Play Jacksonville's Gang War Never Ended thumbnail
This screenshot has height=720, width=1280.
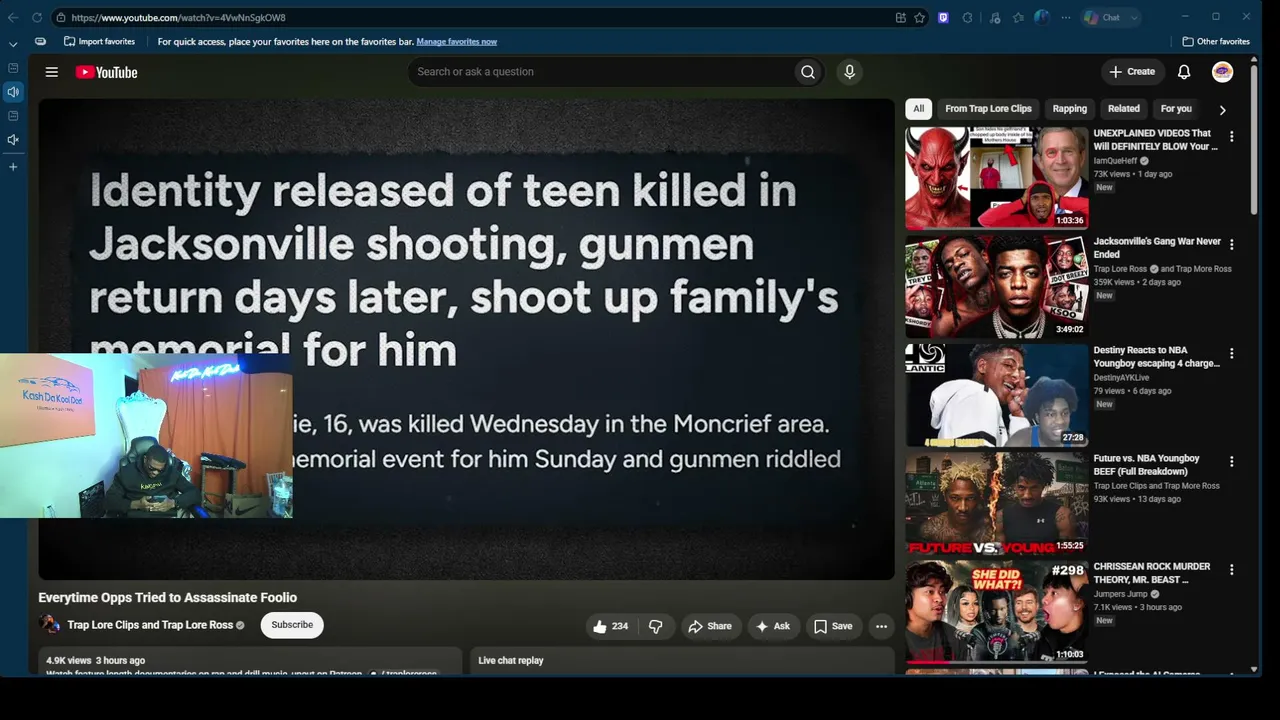pyautogui.click(x=996, y=286)
